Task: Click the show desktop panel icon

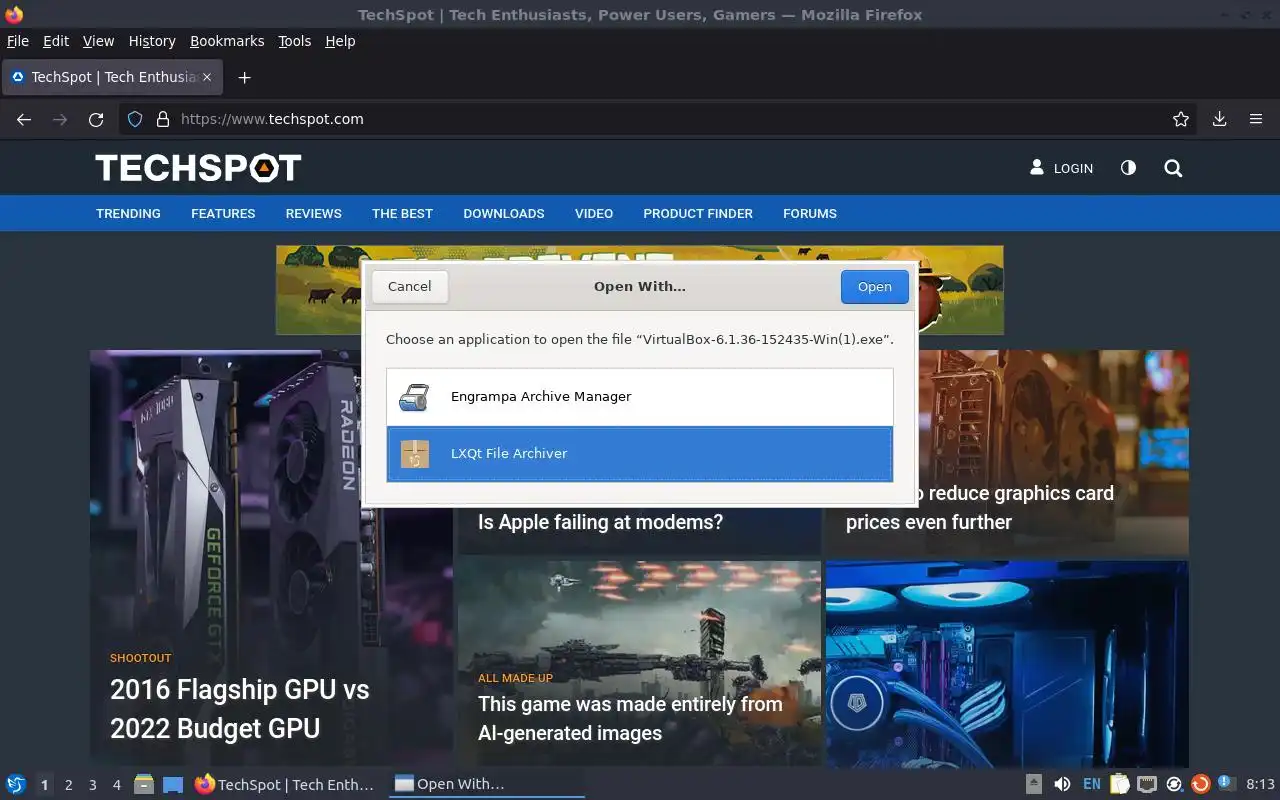Action: pos(173,784)
